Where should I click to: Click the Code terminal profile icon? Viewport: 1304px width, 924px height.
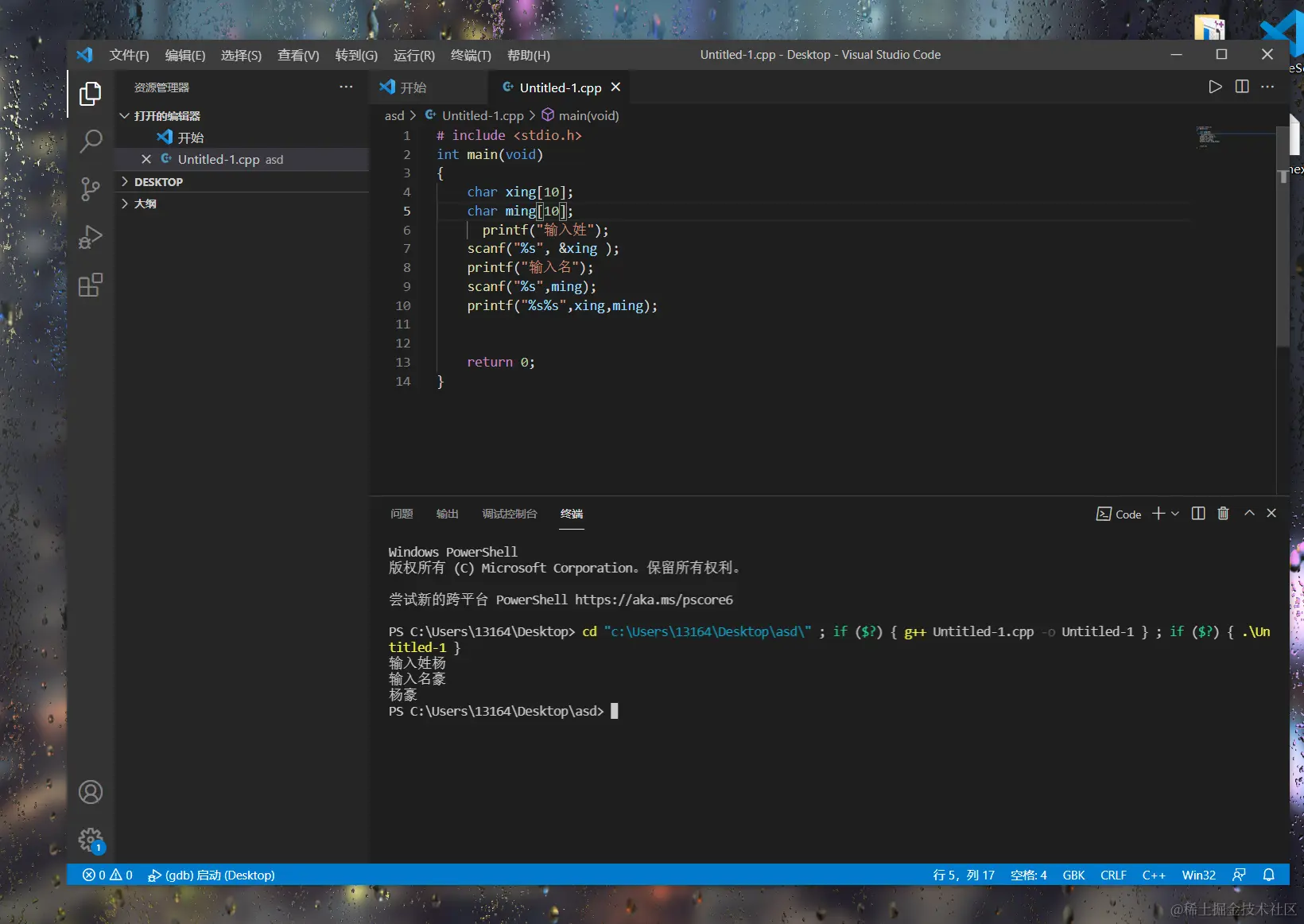[1119, 514]
